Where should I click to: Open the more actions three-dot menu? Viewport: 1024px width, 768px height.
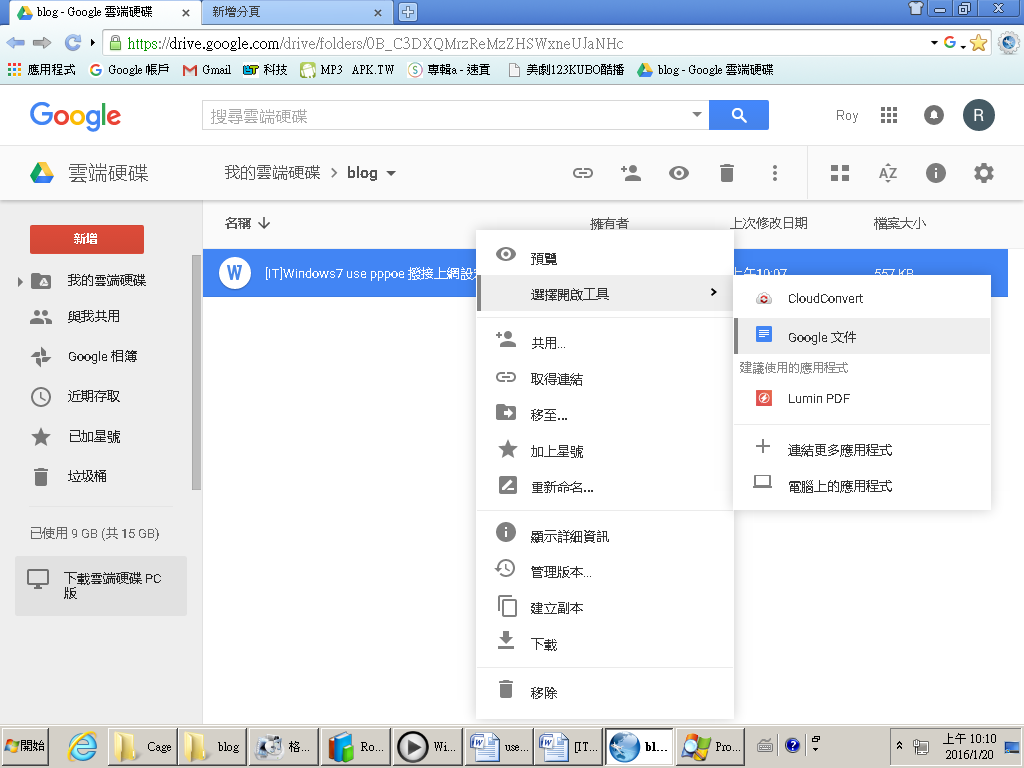click(x=775, y=173)
